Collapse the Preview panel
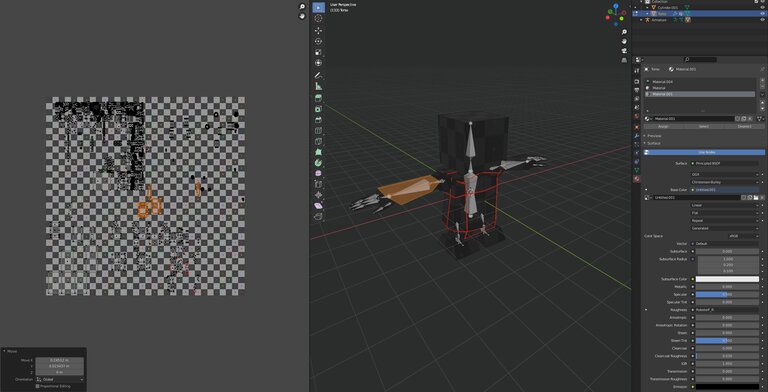The width and height of the screenshot is (768, 392). [x=645, y=136]
